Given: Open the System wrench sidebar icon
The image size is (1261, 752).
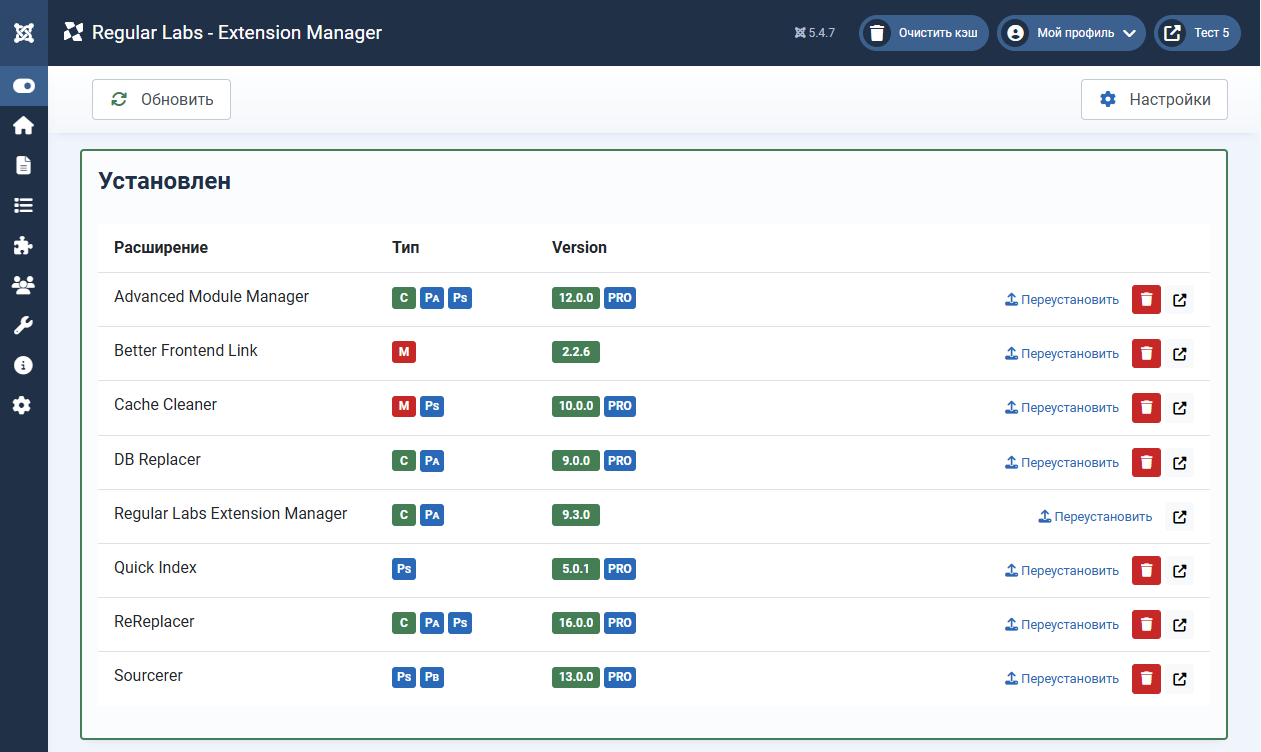Looking at the screenshot, I should 24,326.
